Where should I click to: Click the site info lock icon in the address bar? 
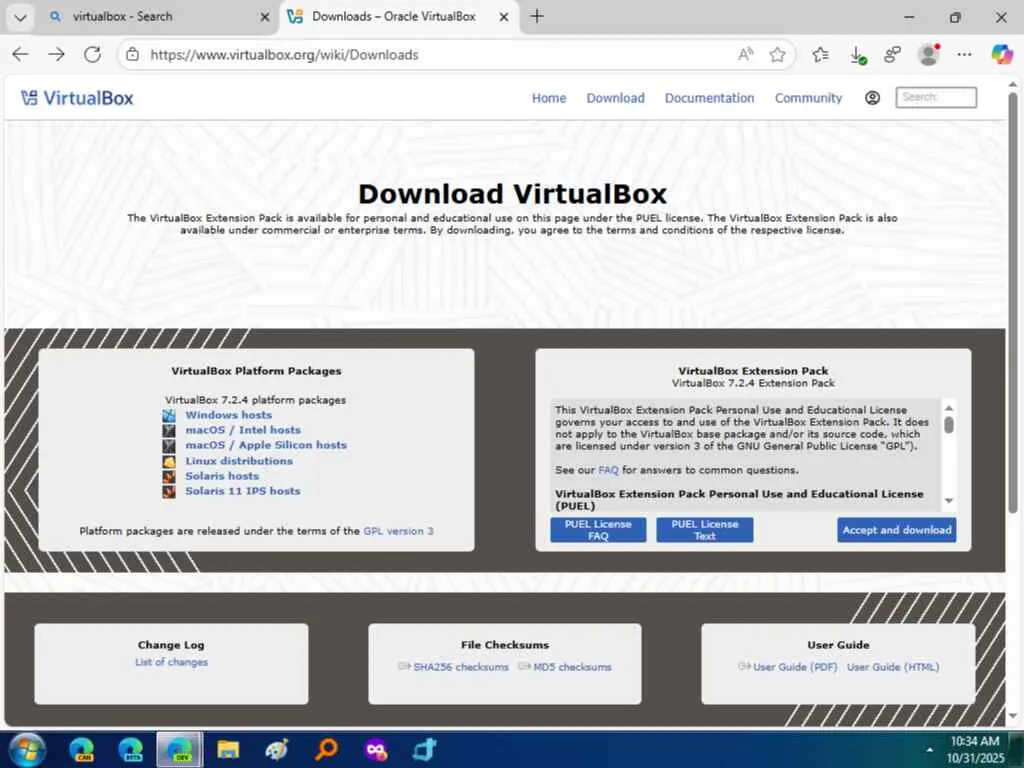(133, 54)
